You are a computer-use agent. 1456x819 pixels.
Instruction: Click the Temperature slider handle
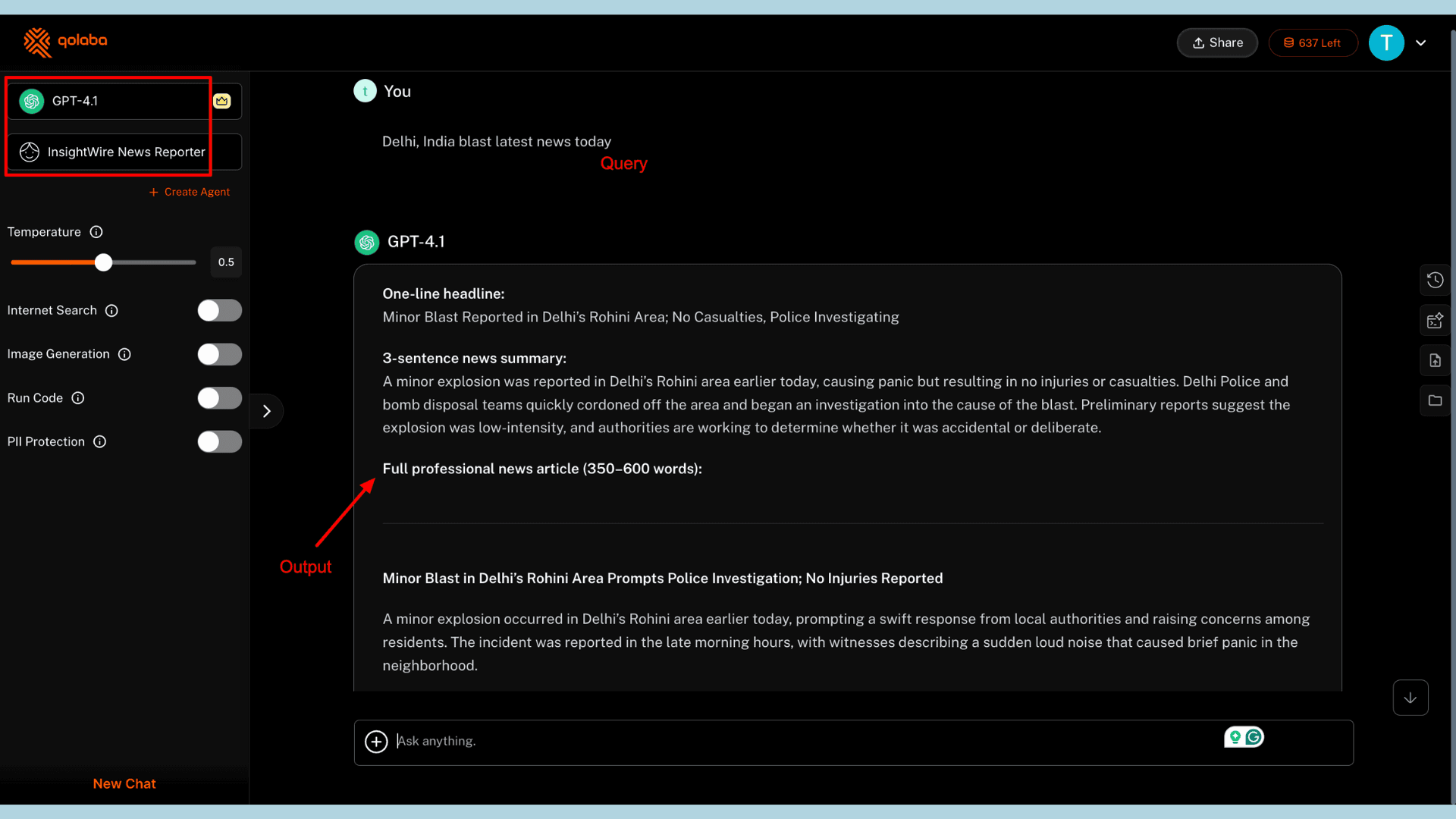[x=103, y=262]
